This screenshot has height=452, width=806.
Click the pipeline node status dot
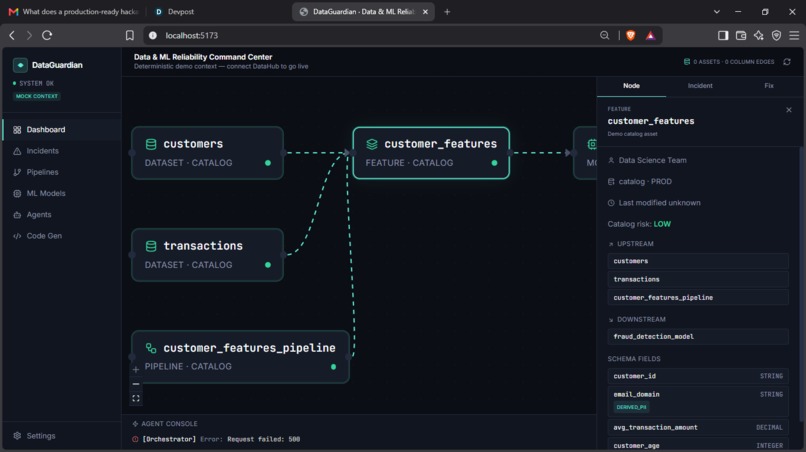(334, 367)
